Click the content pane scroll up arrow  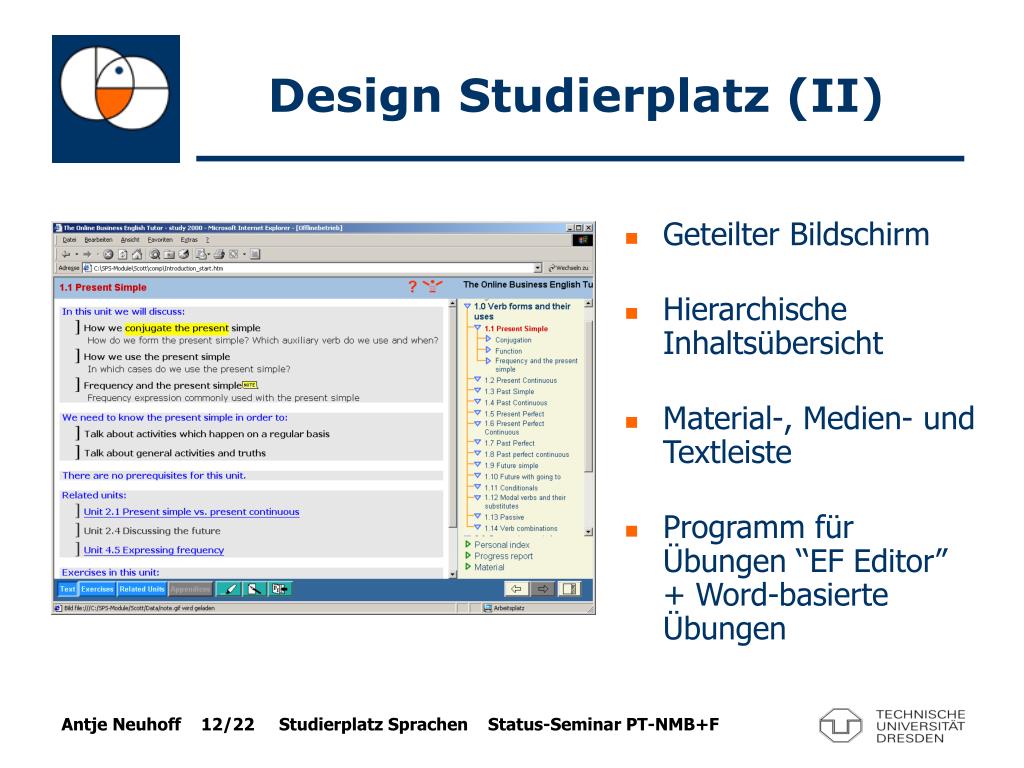tap(453, 304)
